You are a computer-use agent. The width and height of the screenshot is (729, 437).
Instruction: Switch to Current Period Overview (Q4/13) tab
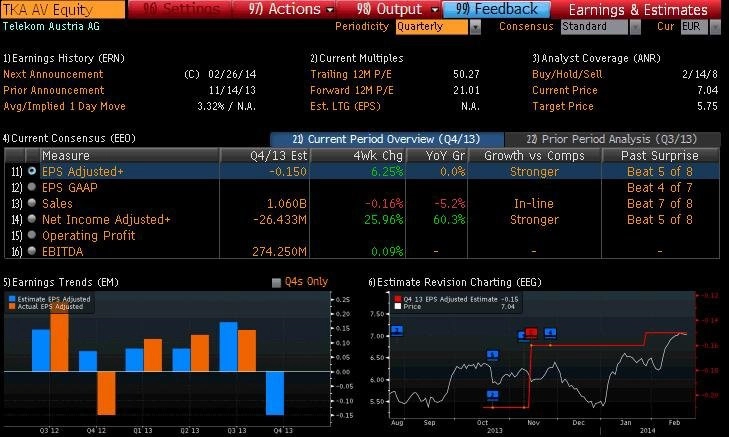coord(387,139)
